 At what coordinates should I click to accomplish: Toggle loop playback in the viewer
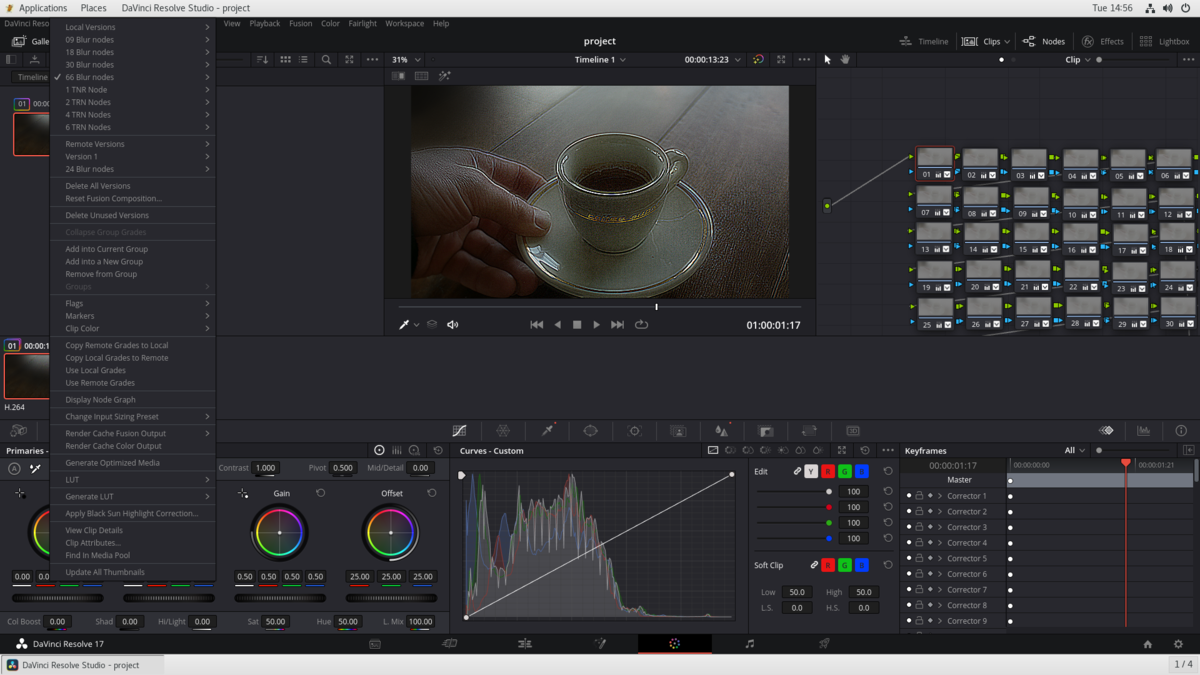(641, 324)
